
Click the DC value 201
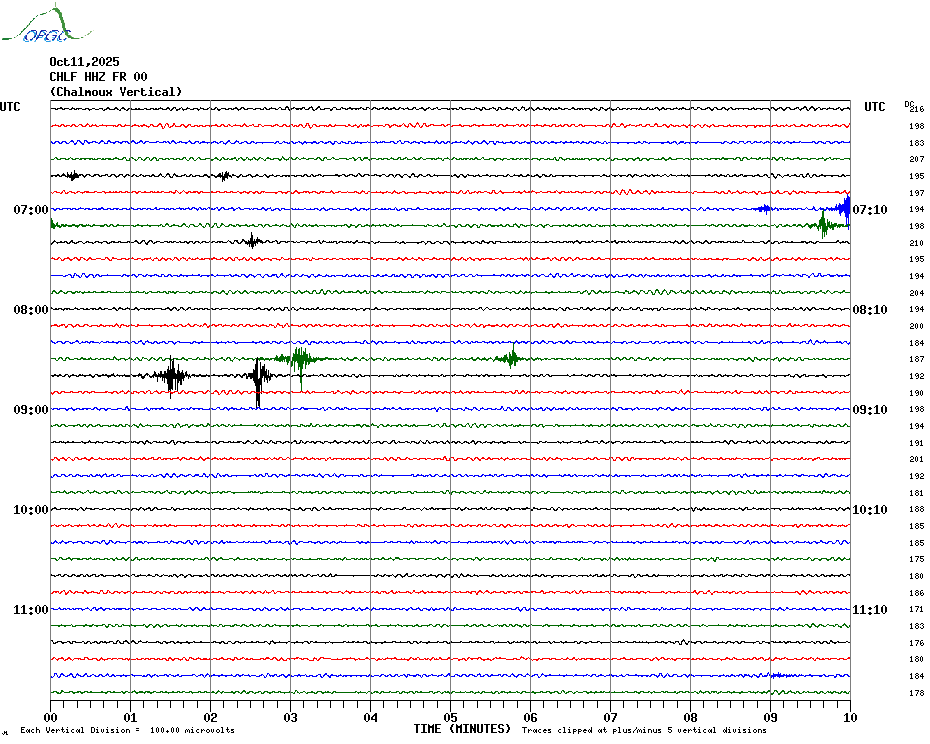(917, 459)
